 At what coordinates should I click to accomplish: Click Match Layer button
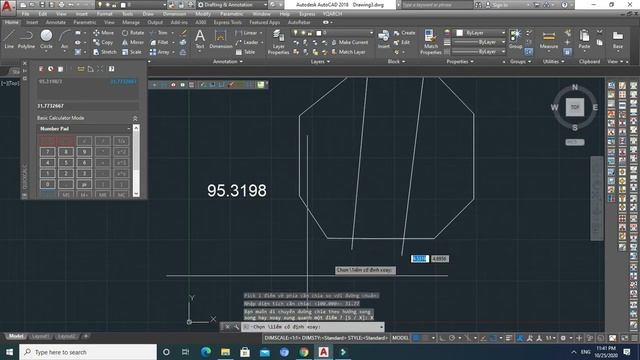pyautogui.click(x=348, y=52)
